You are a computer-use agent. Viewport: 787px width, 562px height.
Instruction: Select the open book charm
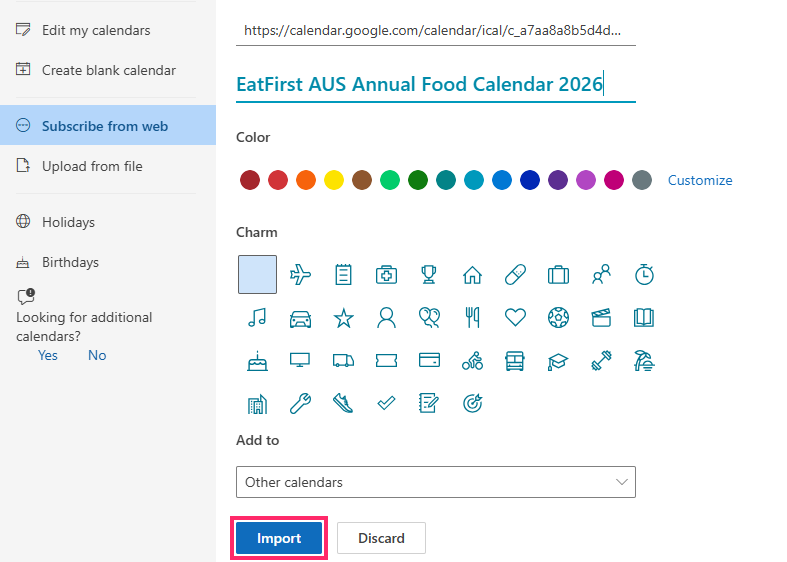pyautogui.click(x=644, y=318)
